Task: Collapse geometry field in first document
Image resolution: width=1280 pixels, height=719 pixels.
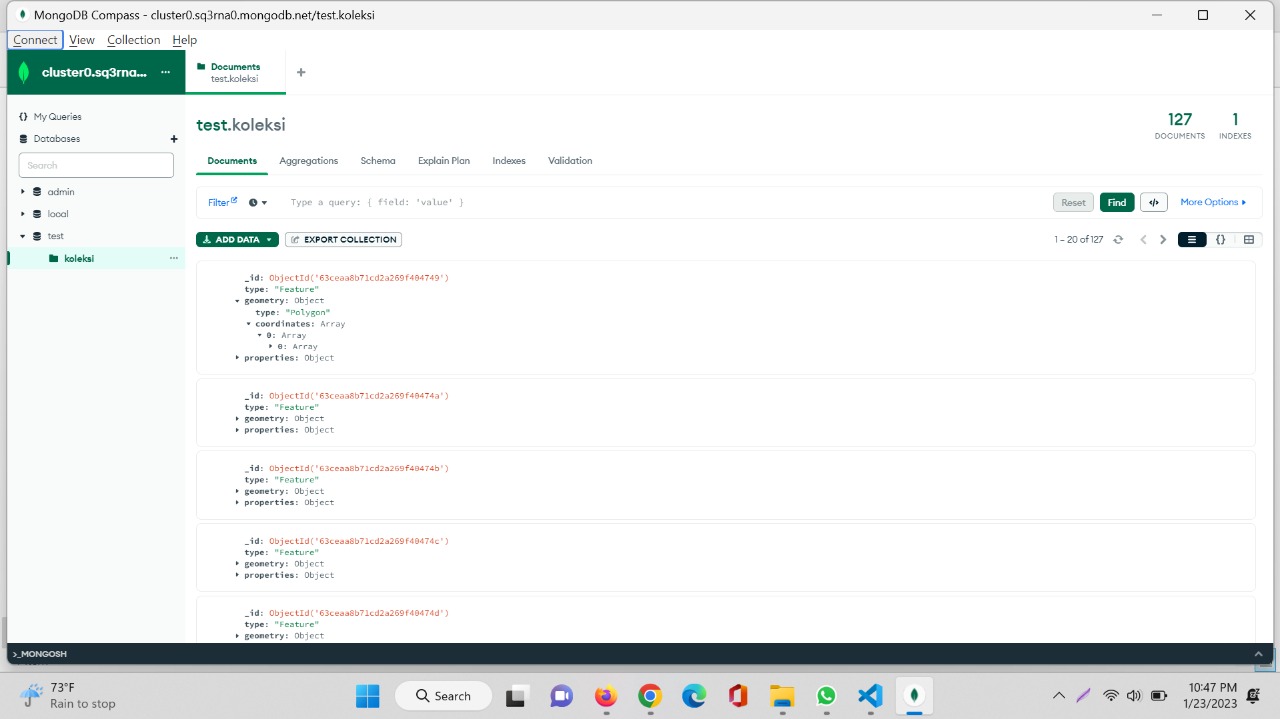Action: pos(237,300)
